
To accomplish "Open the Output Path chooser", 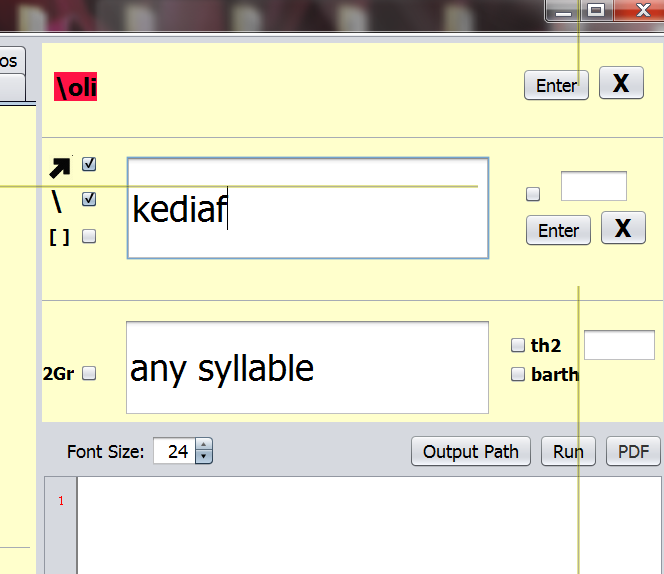I will 470,452.
